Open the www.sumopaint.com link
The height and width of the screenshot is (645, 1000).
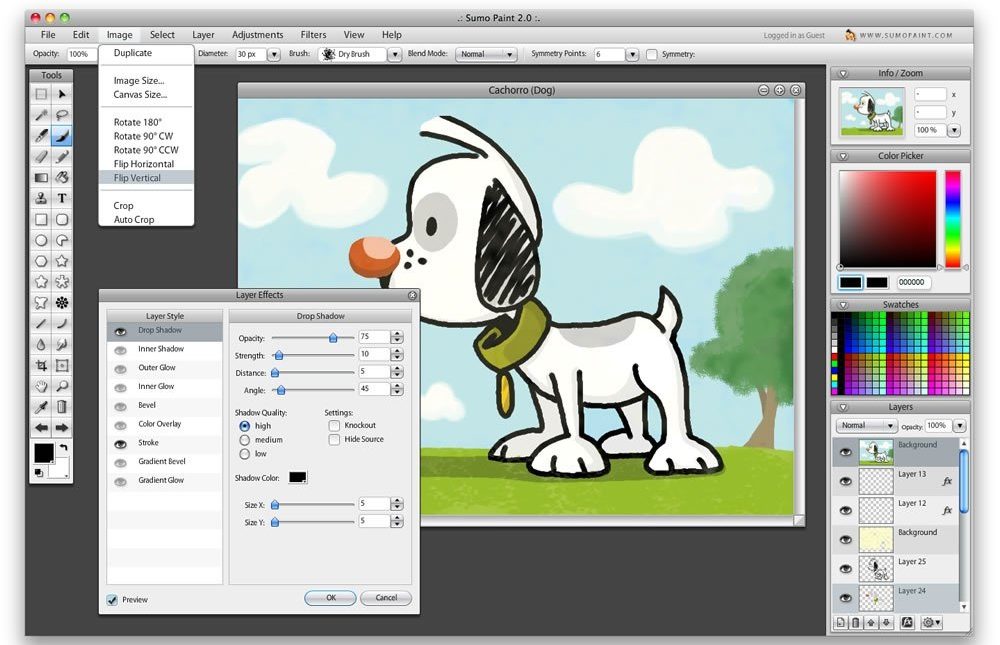pos(906,36)
